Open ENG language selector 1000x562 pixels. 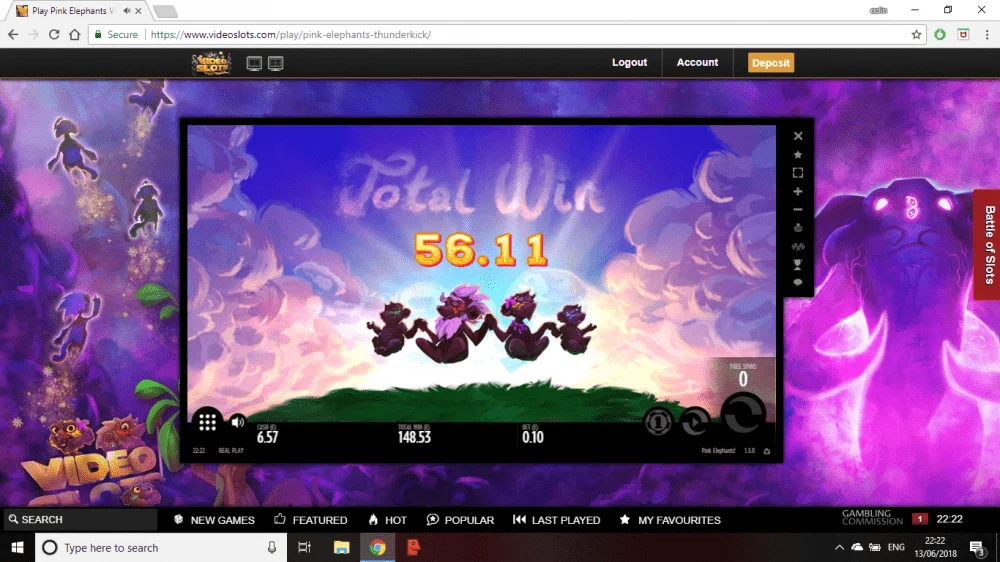point(896,547)
